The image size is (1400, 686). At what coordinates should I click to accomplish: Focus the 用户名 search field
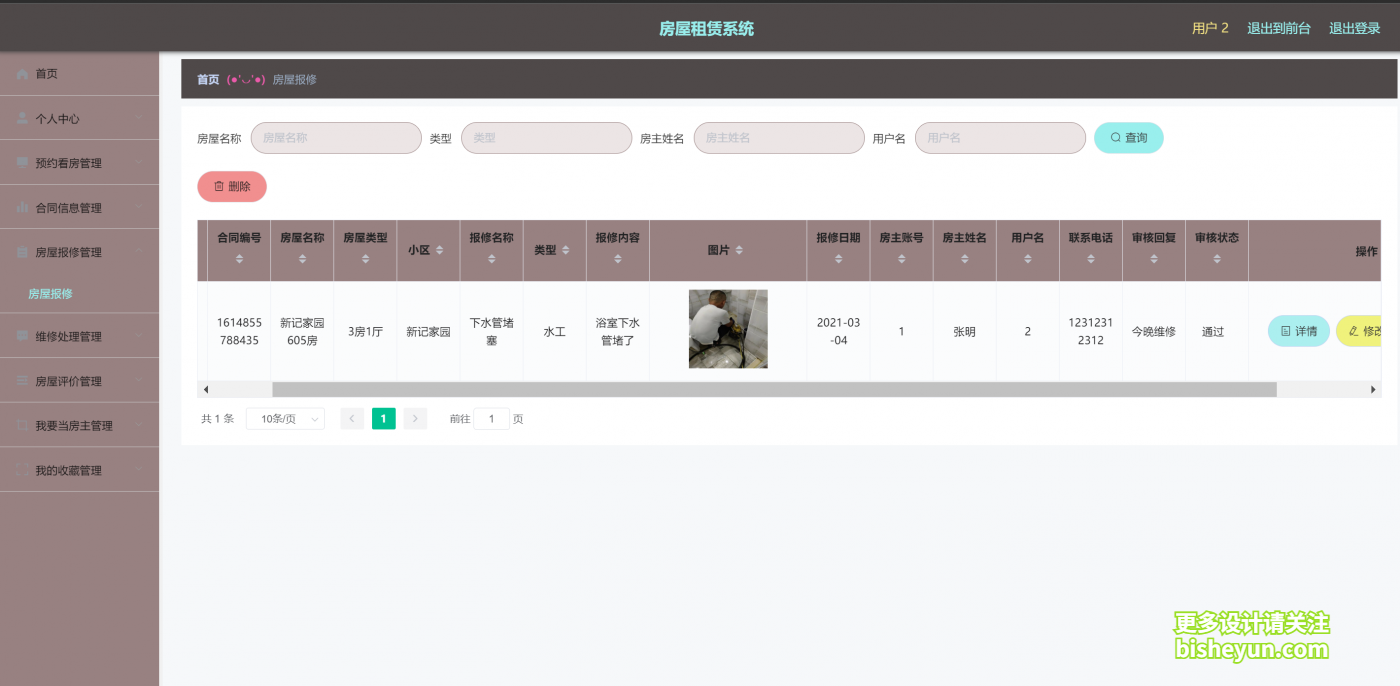(1000, 138)
